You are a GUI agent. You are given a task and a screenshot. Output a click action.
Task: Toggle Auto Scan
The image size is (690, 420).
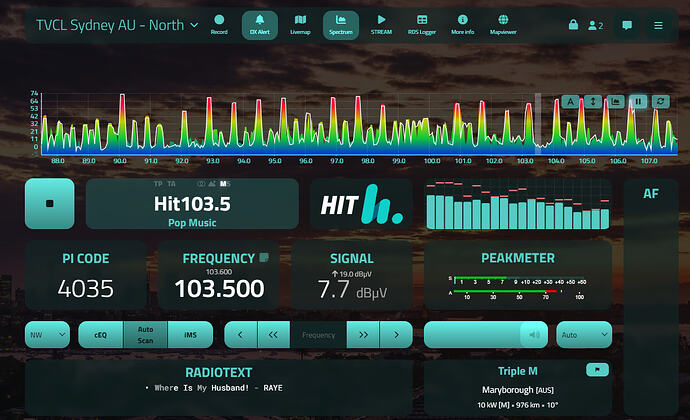click(146, 335)
